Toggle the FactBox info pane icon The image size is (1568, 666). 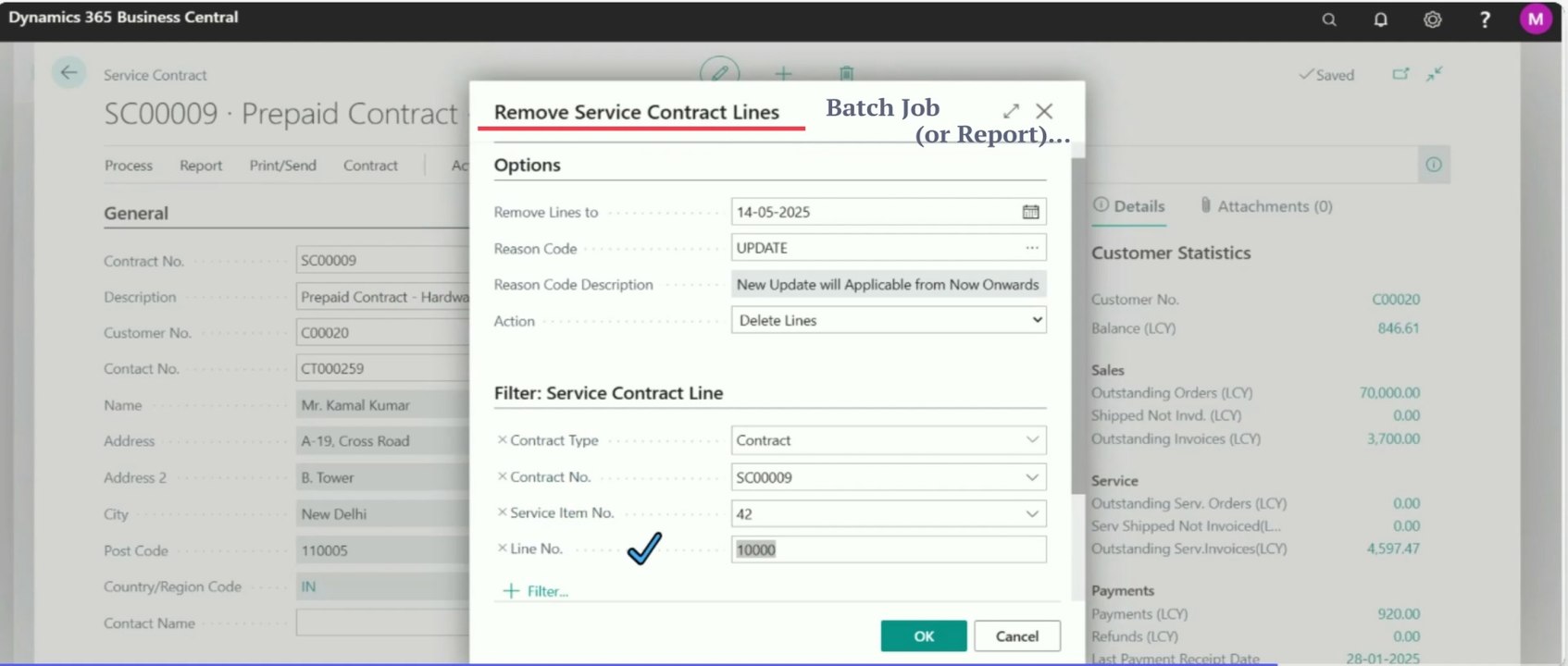click(1434, 165)
